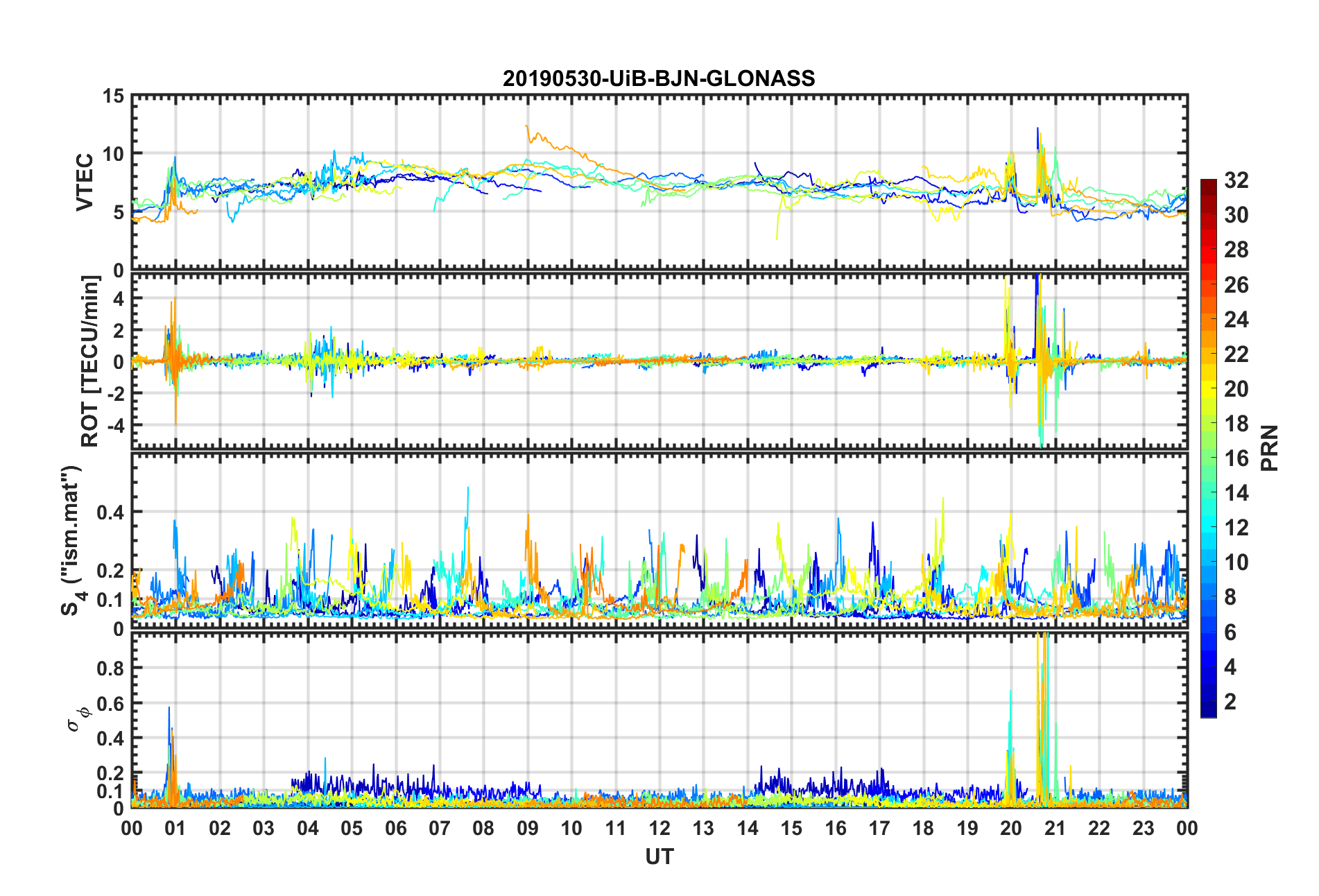Click ROT y-axis tick -4

coord(117,424)
